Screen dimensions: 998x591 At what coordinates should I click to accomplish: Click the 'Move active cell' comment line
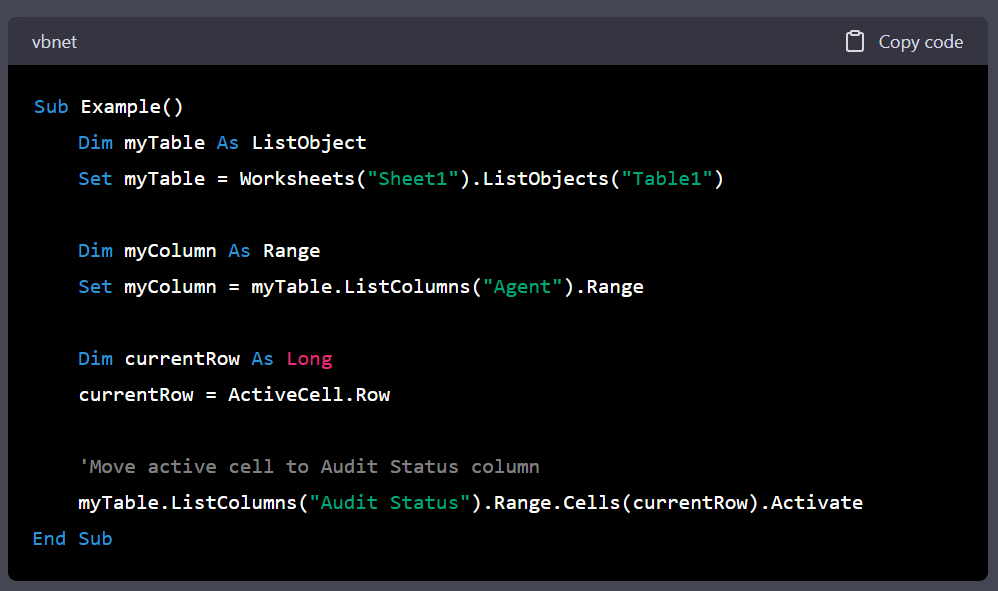tap(309, 467)
